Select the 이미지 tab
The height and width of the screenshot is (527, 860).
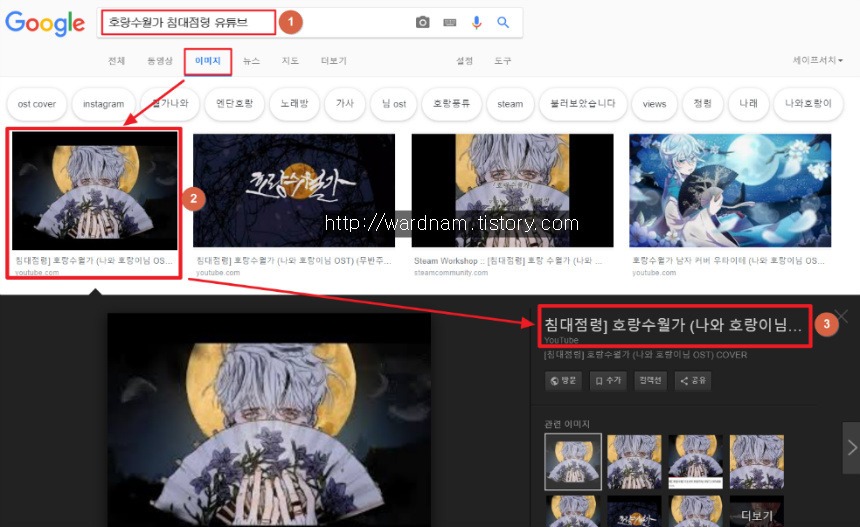pos(208,61)
